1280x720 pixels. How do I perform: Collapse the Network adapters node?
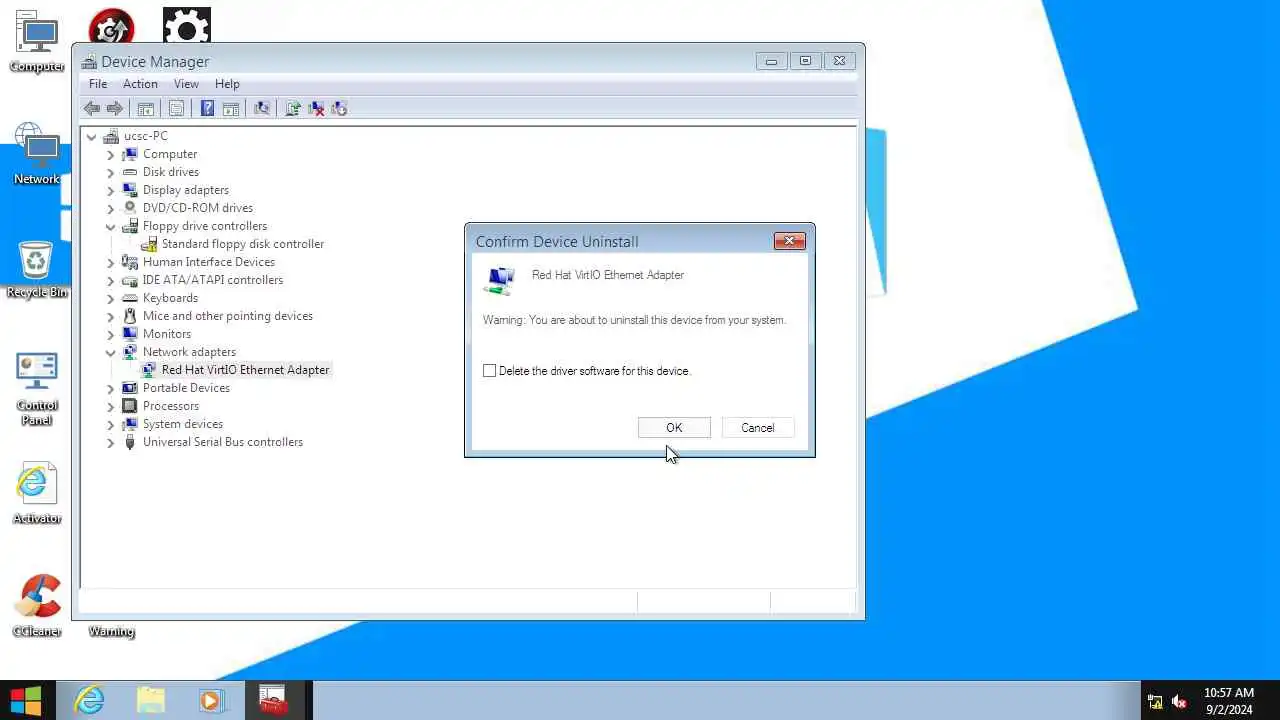point(111,352)
